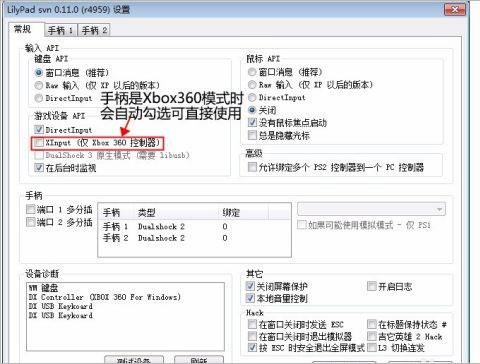
Task: Toggle 没有鼠标焦点启动 checkbox
Action: [252, 122]
